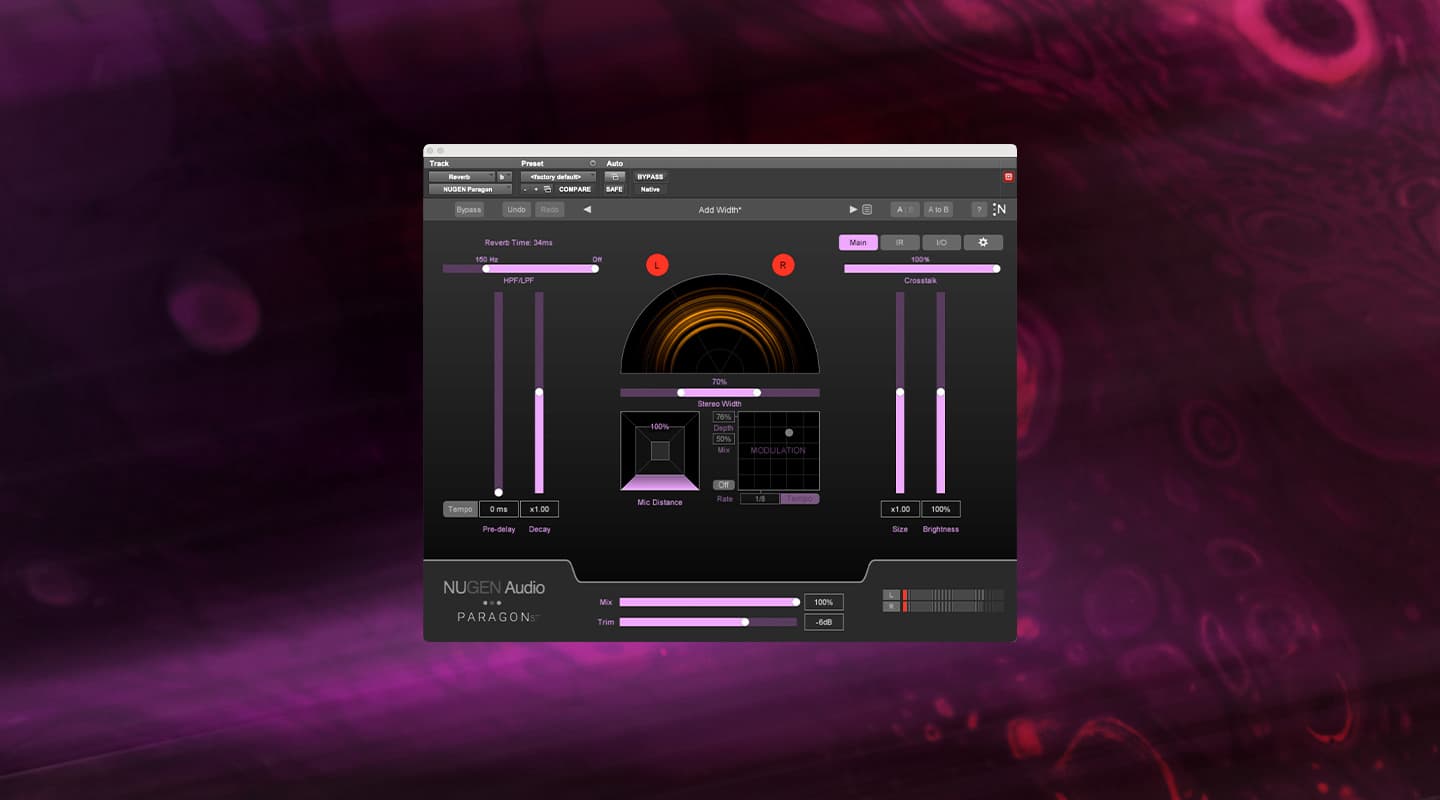Go to previous preset with left arrow
Image resolution: width=1440 pixels, height=800 pixels.
coord(587,210)
